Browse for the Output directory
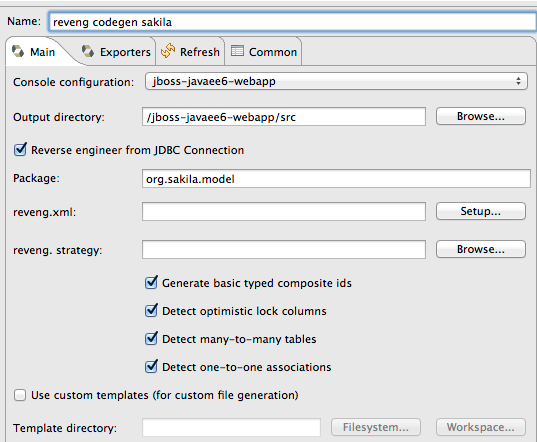The image size is (537, 442). click(x=481, y=116)
